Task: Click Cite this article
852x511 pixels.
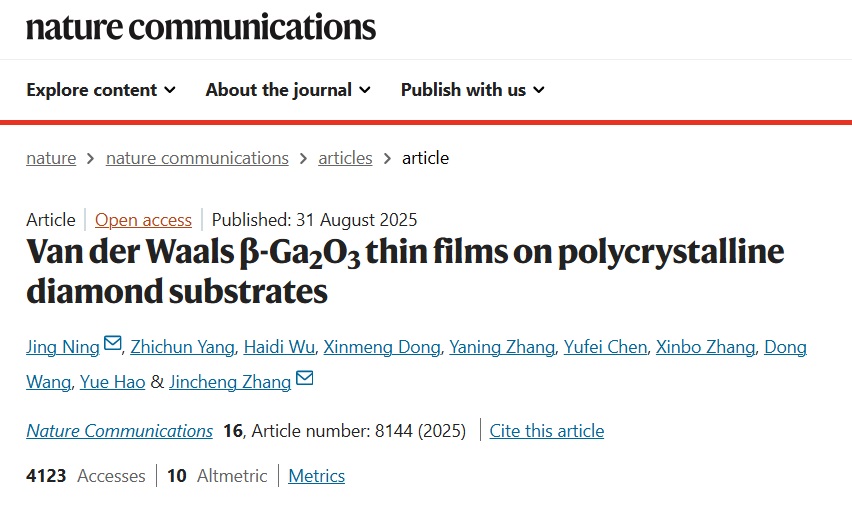Action: [x=546, y=431]
